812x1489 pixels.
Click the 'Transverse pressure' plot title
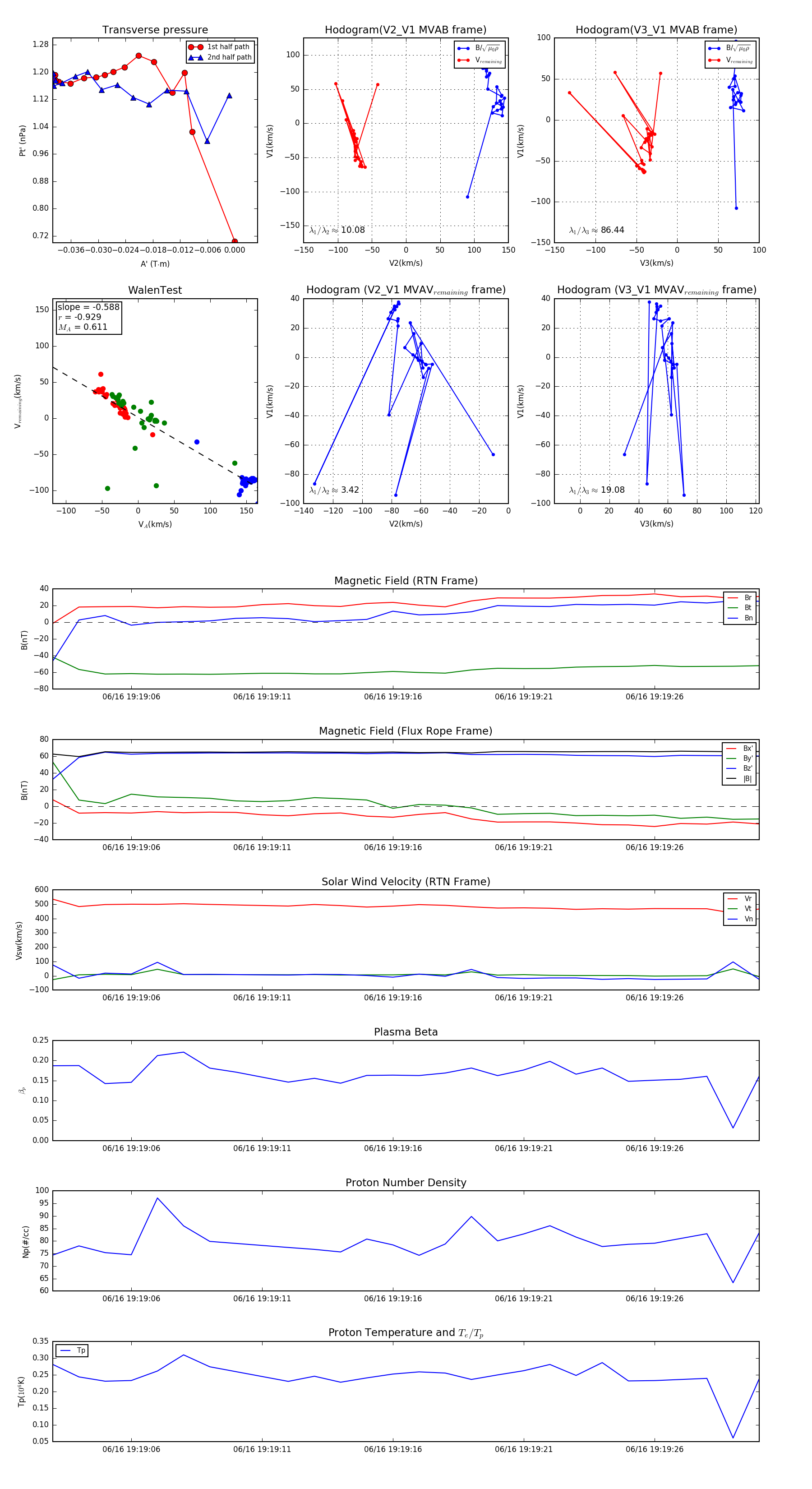[x=155, y=30]
